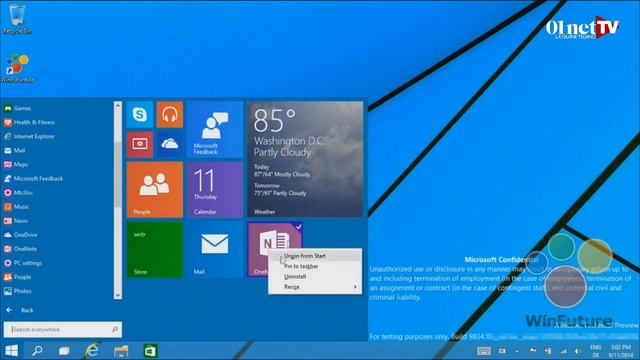Open the touch keyboard tray icon
The width and height of the screenshot is (640, 360).
[484, 351]
